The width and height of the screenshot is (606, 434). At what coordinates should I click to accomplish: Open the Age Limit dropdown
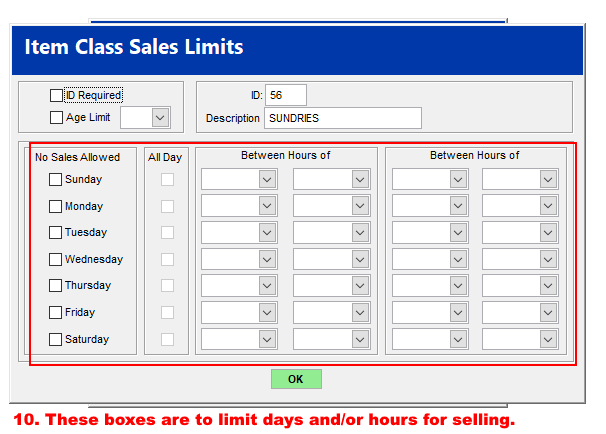(160, 118)
